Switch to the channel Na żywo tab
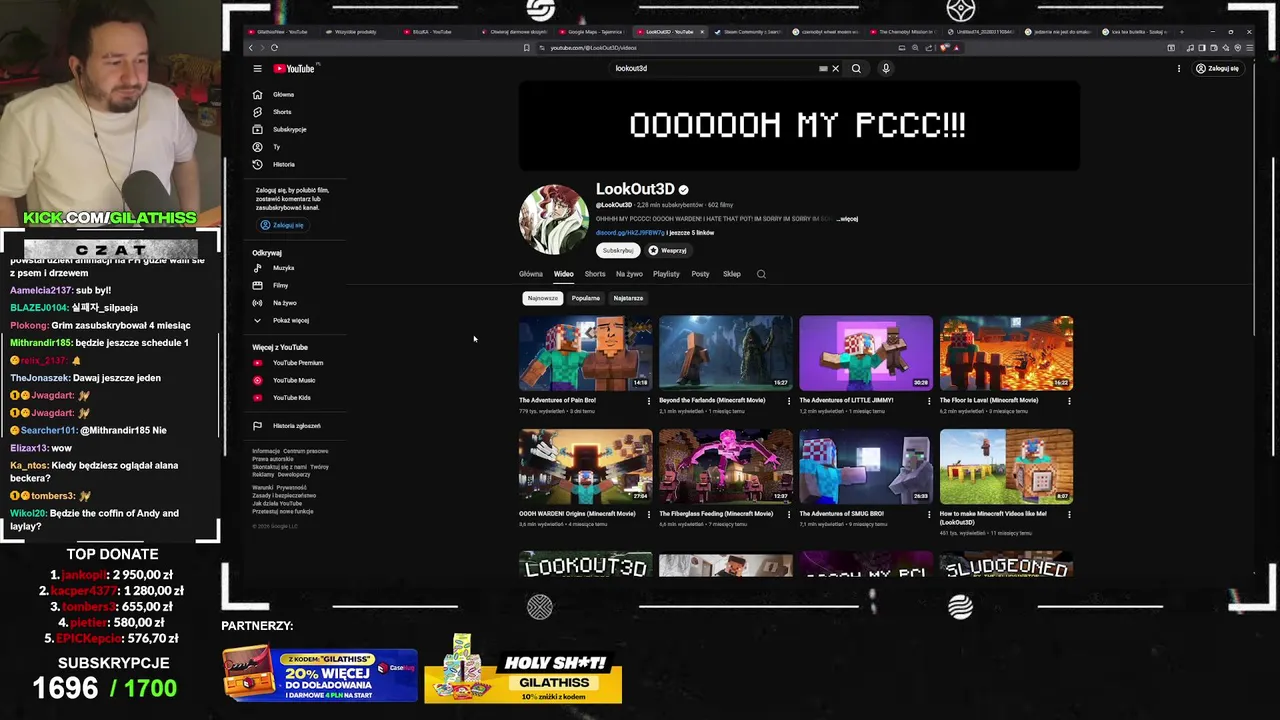 tap(629, 274)
